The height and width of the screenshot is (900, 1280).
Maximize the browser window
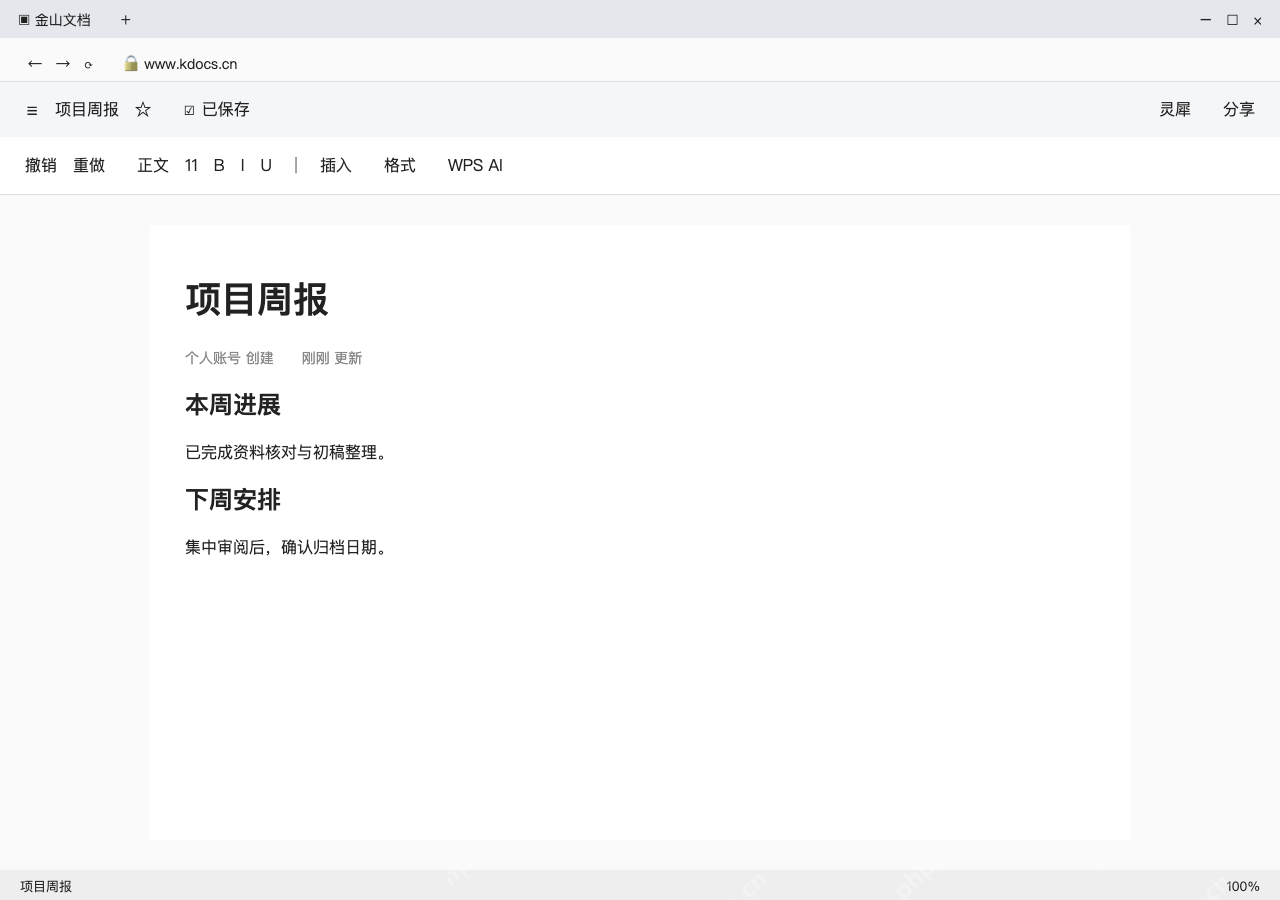point(1232,20)
